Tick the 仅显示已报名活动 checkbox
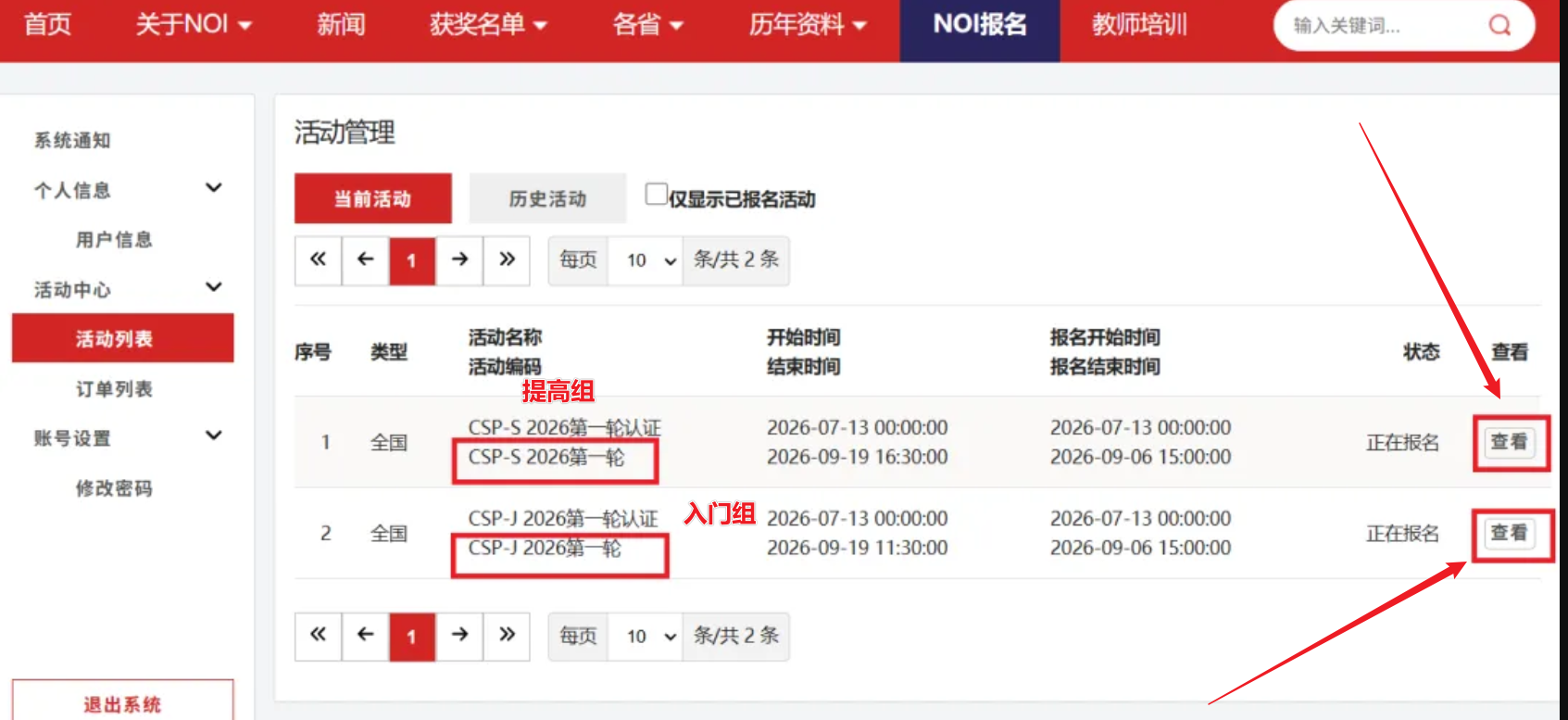 [x=656, y=194]
